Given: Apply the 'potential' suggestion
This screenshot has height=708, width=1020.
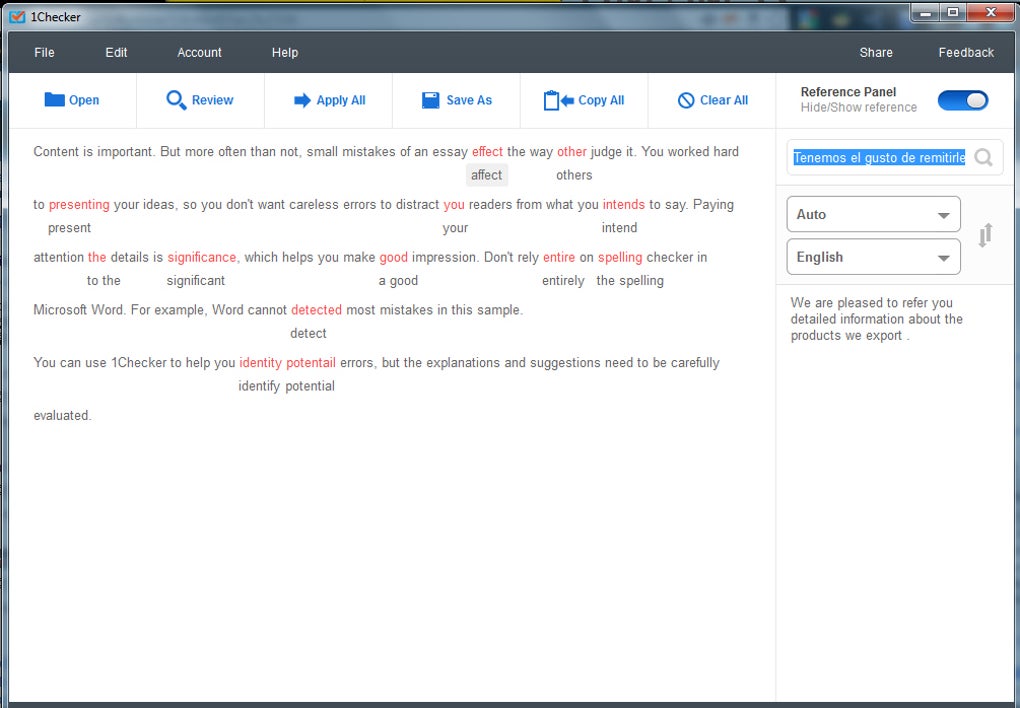Looking at the screenshot, I should pos(310,386).
